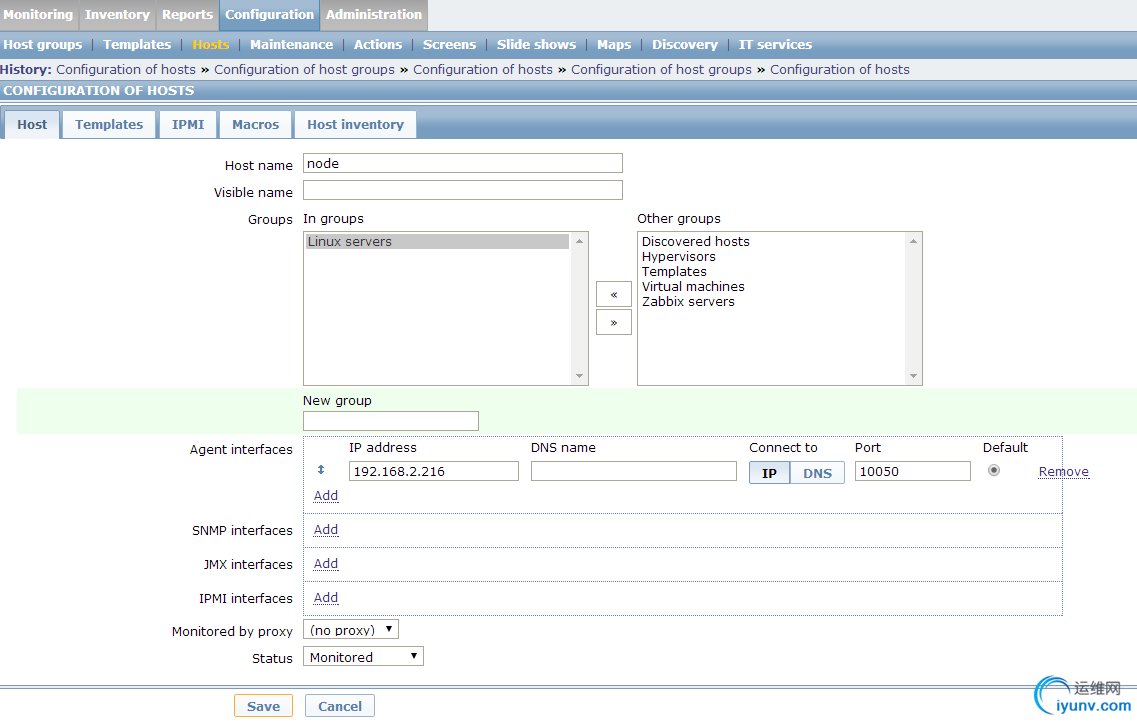
Task: Open Slide shows submenu item
Action: (x=537, y=44)
